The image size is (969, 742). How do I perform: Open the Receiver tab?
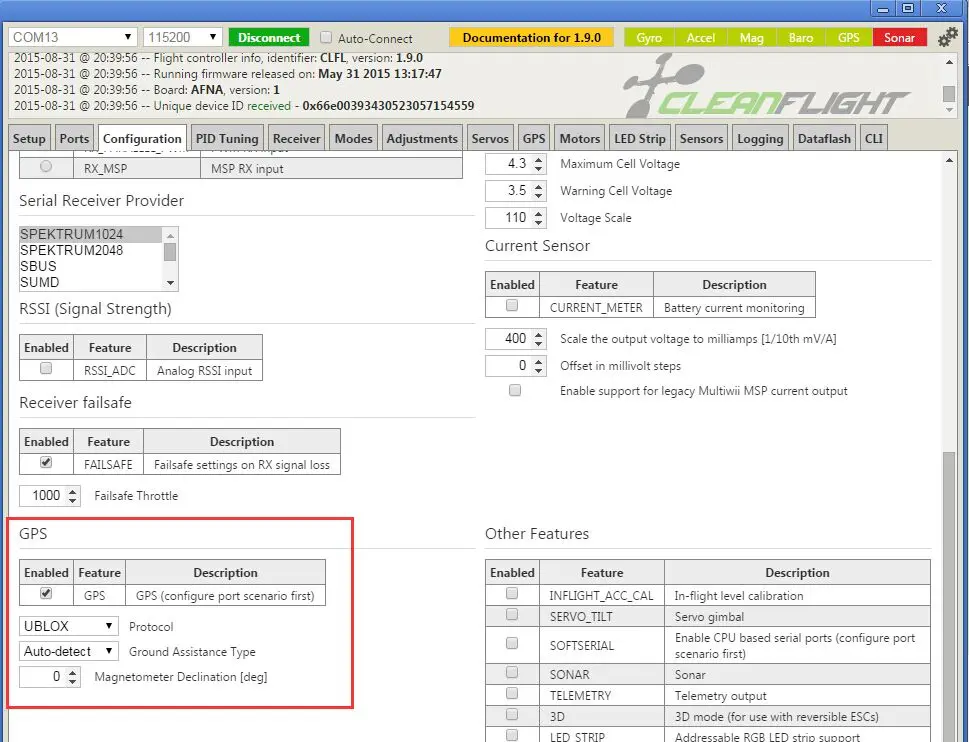297,138
